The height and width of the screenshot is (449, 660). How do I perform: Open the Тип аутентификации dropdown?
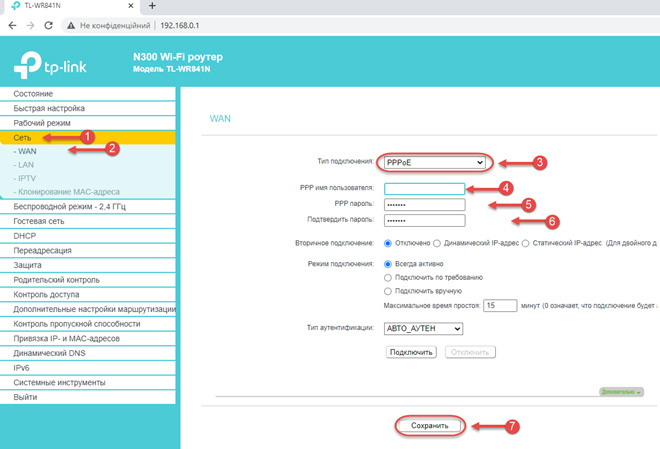(x=425, y=328)
